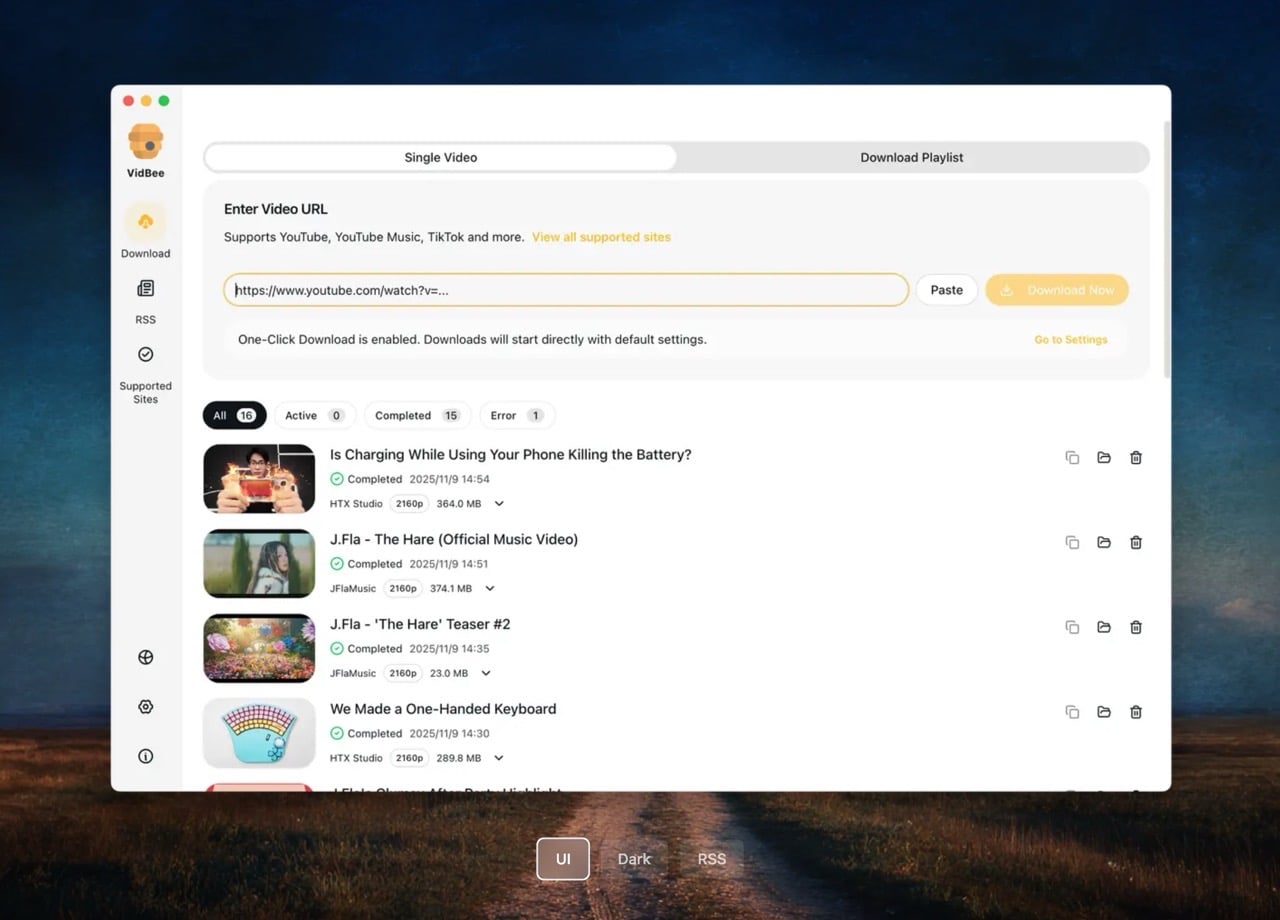Copy link of Charging Phone video
1280x920 pixels.
(x=1071, y=458)
